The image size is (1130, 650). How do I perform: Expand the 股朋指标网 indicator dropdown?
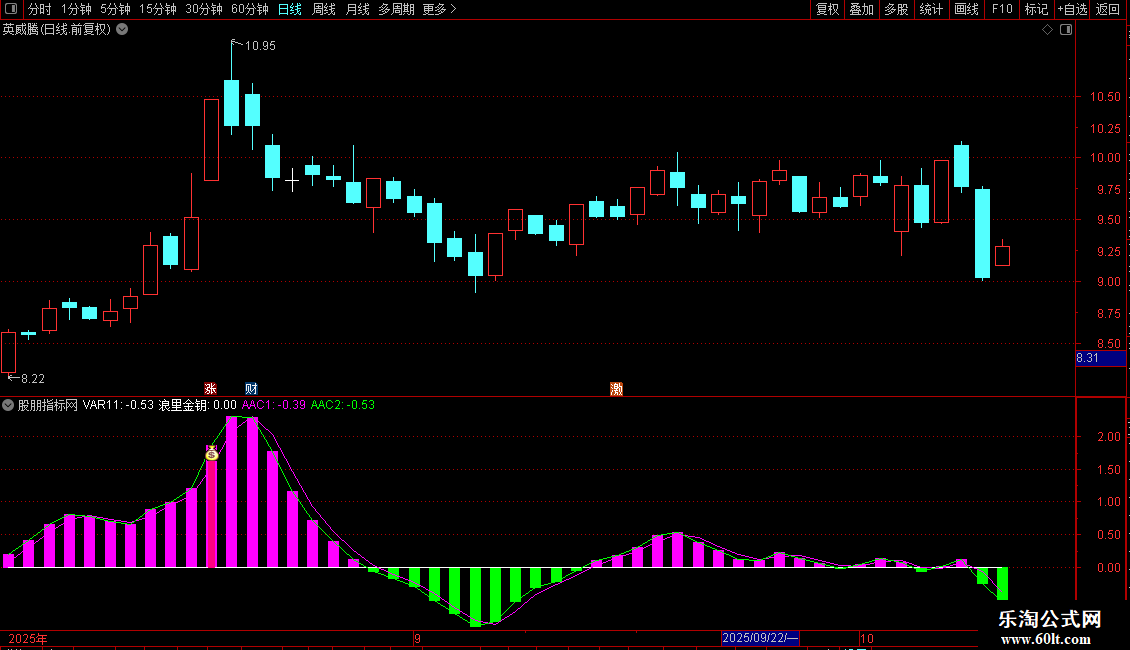click(8, 405)
